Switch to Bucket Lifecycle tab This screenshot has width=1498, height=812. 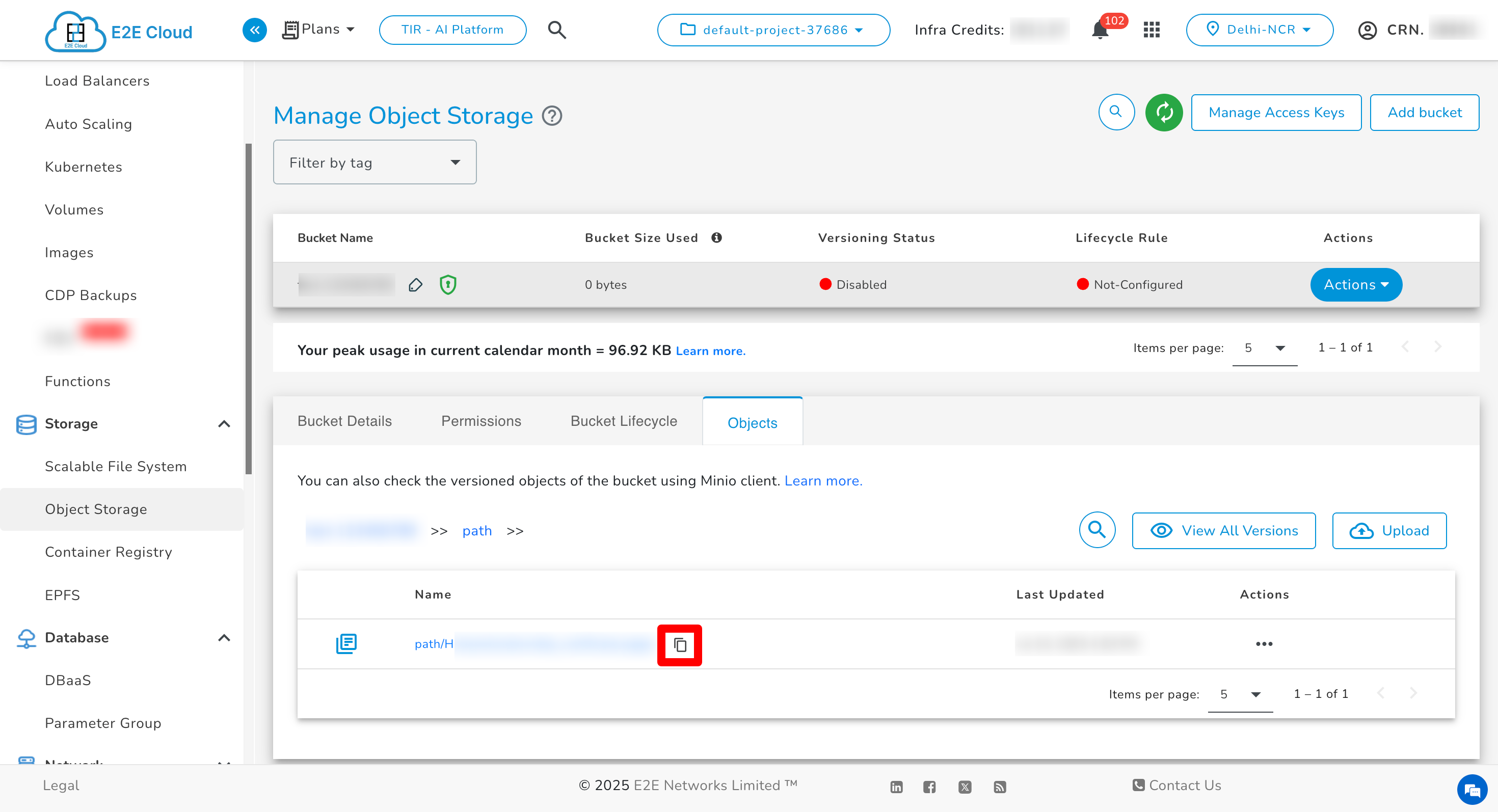(x=623, y=421)
